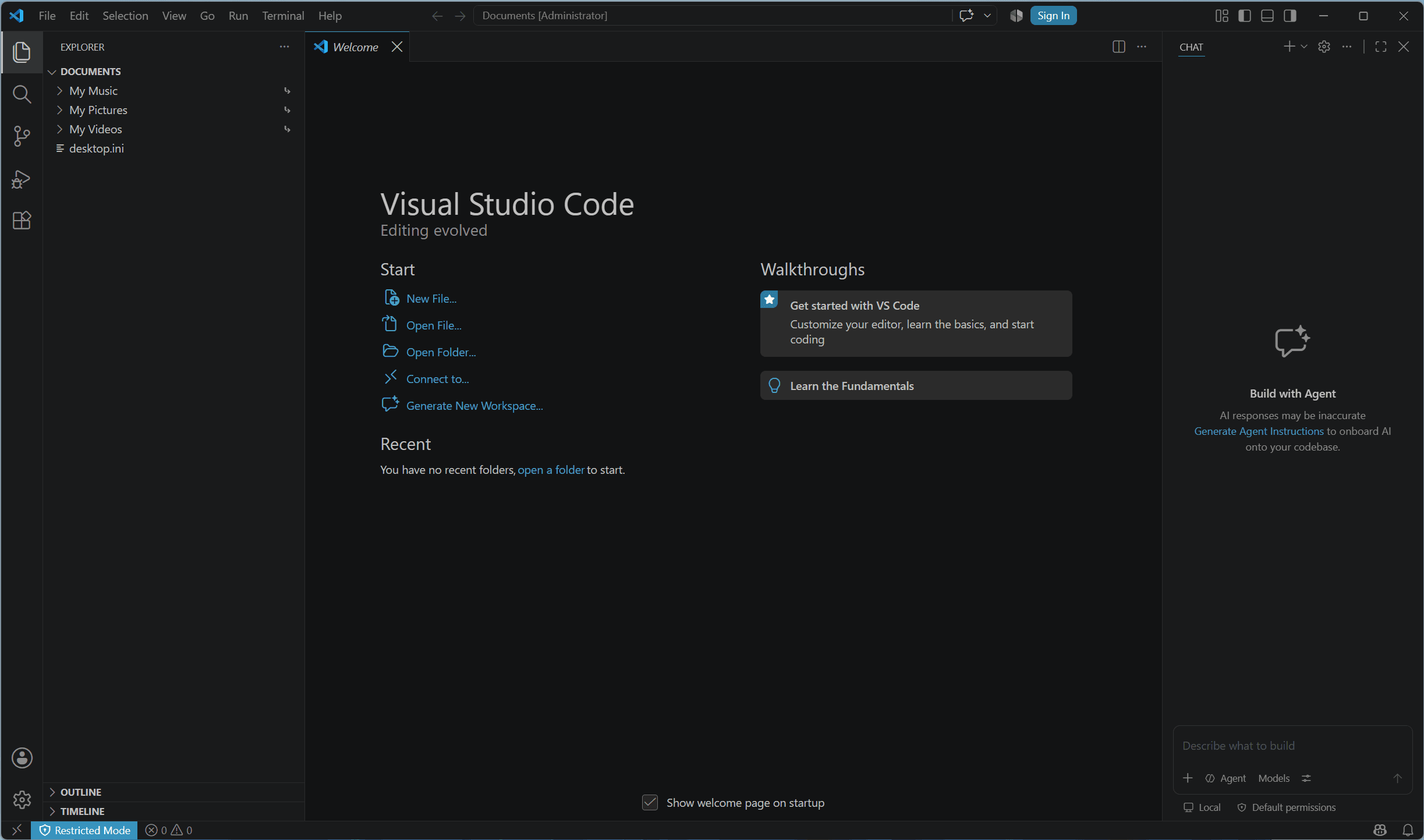Close the Welcome tab

[397, 47]
